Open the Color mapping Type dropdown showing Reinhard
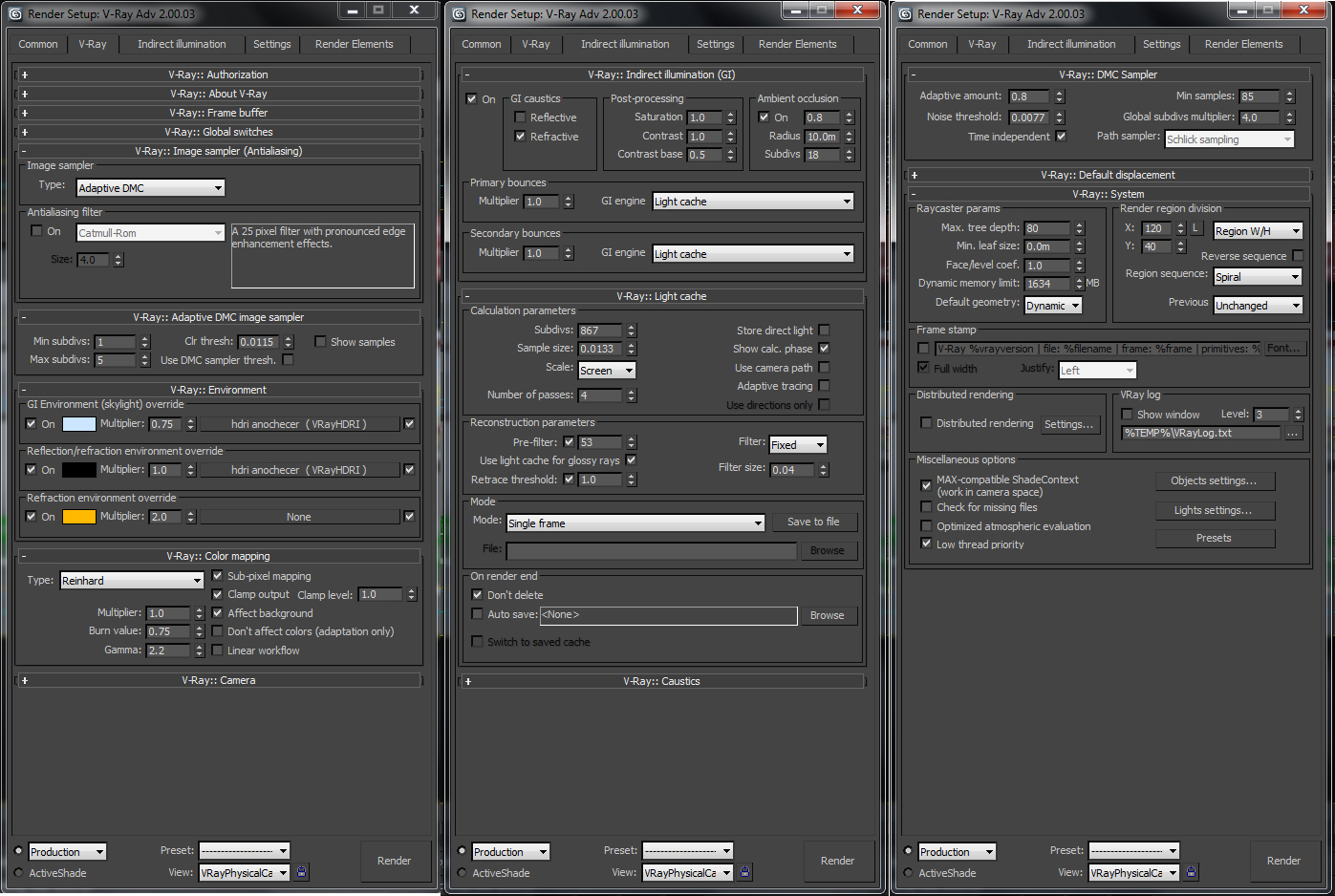Viewport: 1335px width, 896px height. pyautogui.click(x=132, y=581)
